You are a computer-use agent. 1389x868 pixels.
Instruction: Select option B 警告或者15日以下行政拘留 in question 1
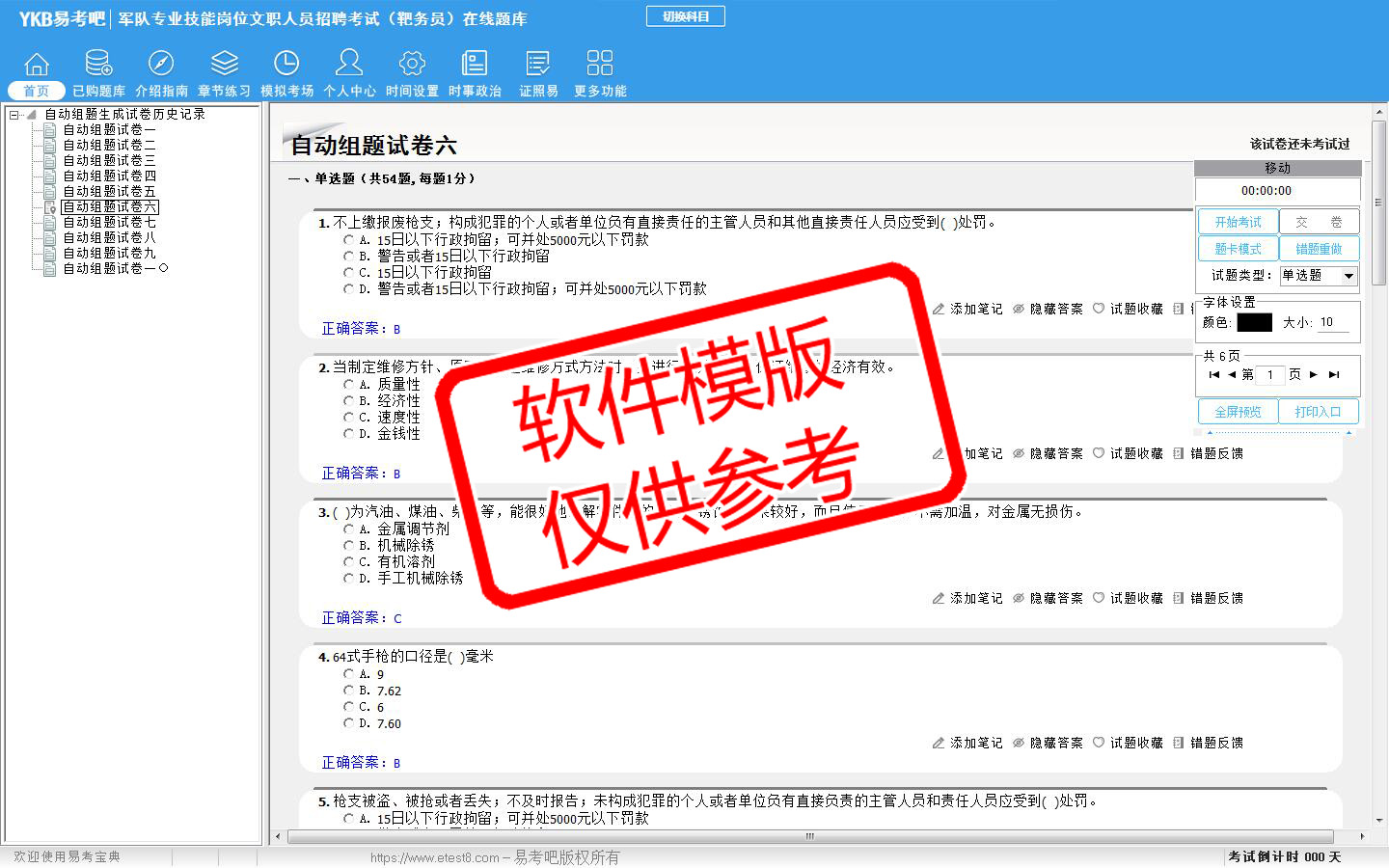point(349,256)
